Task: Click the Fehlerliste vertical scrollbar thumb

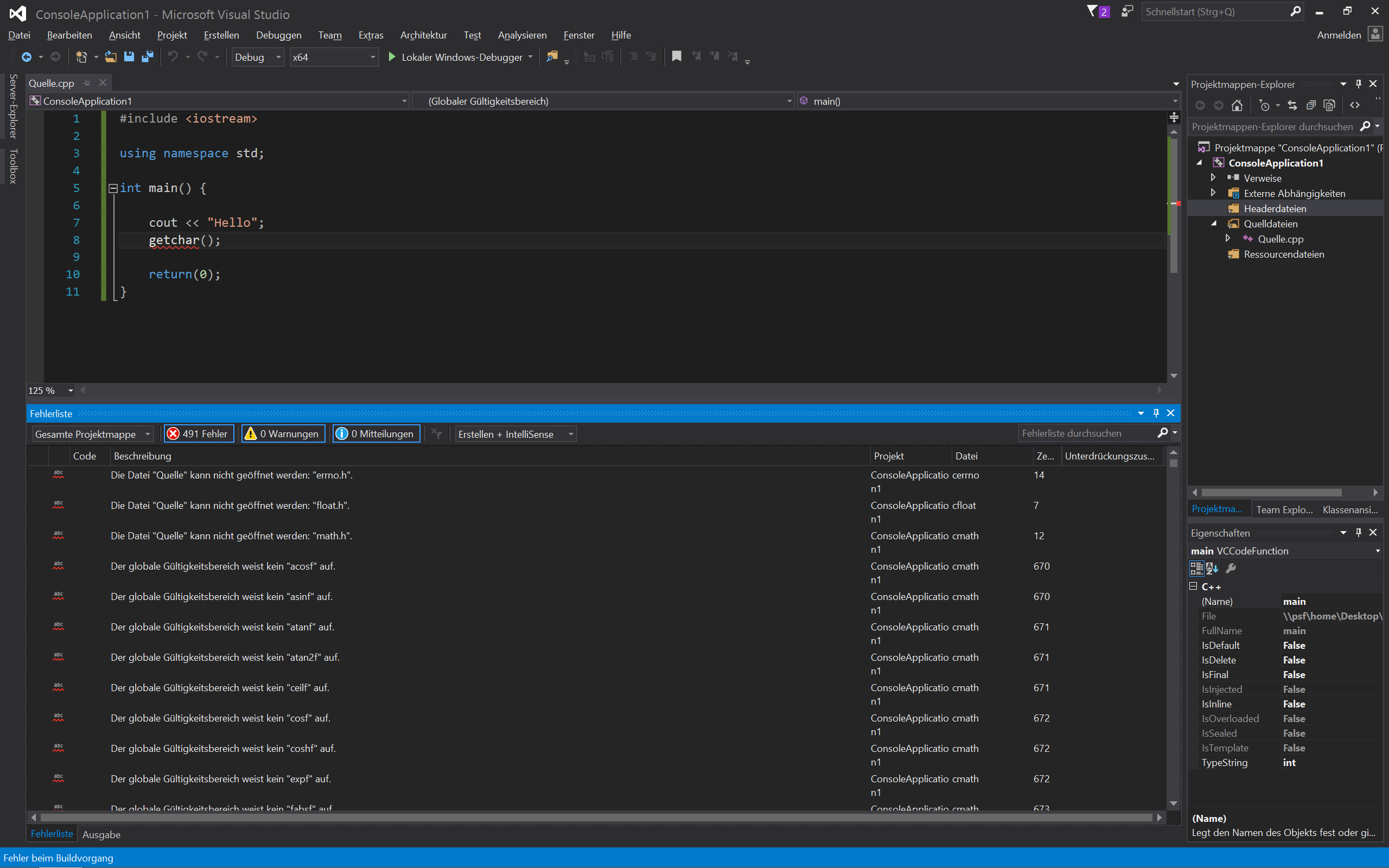Action: [x=1173, y=463]
